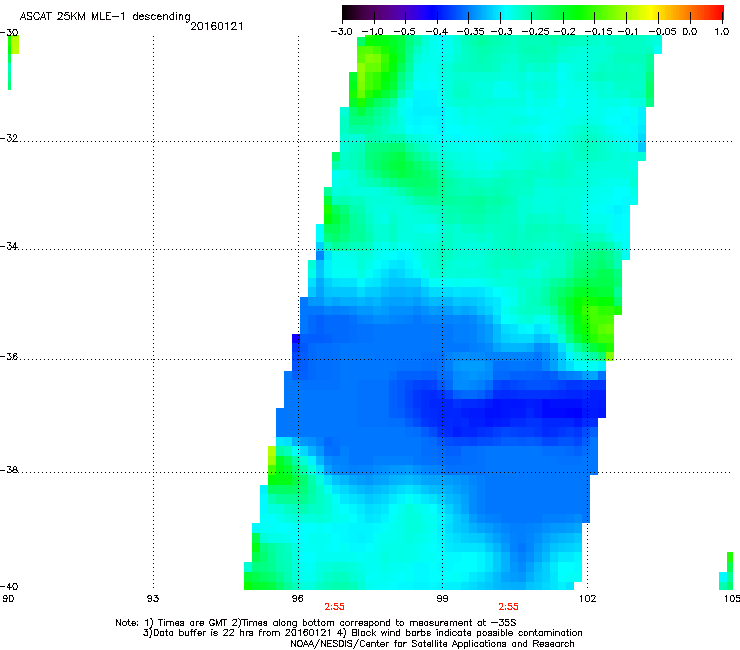Click the red "2:55" time label nearest longitude 102
The width and height of the screenshot is (740, 650).
coord(508,607)
